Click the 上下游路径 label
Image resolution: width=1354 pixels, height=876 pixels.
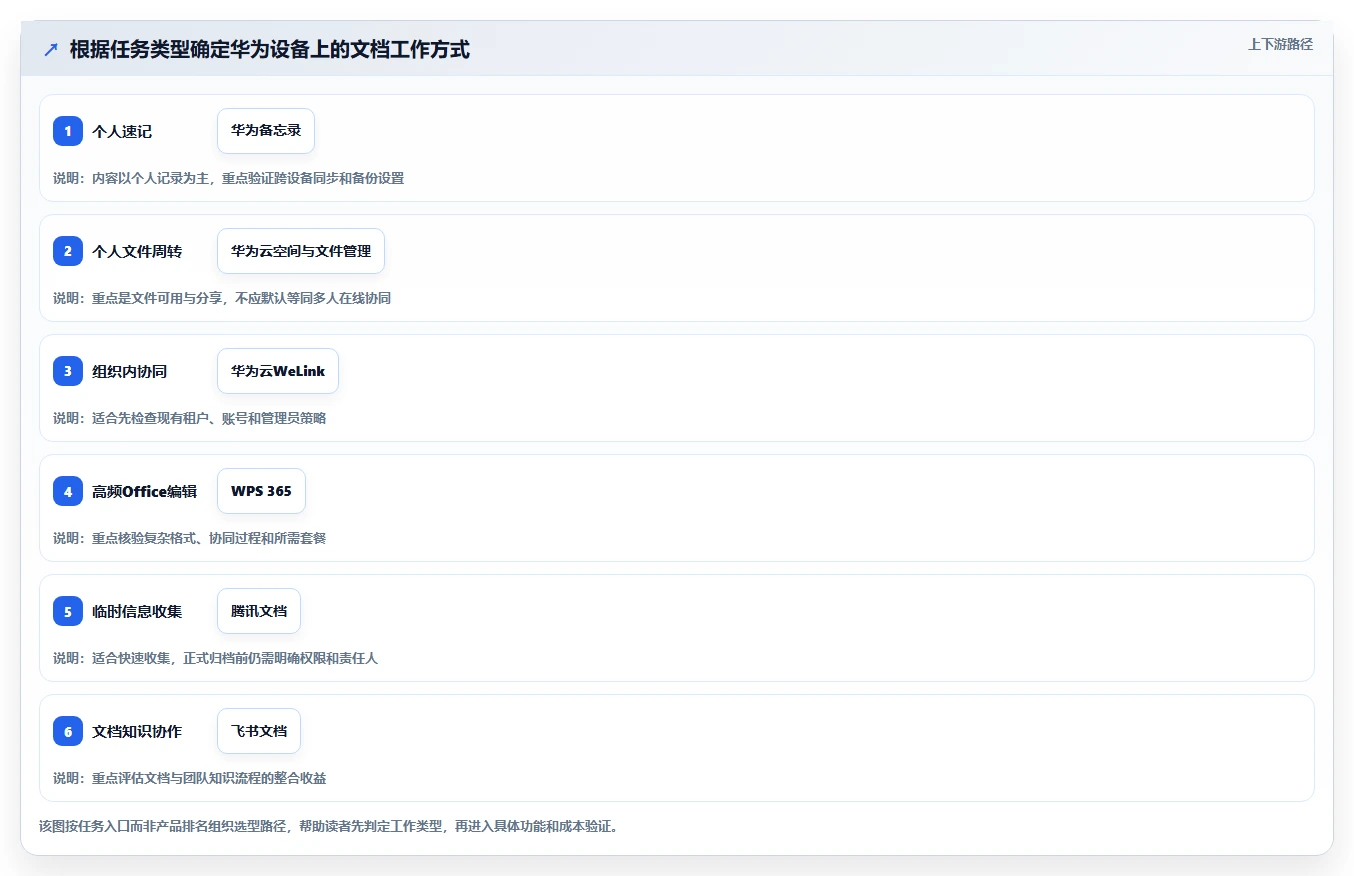[x=1280, y=44]
